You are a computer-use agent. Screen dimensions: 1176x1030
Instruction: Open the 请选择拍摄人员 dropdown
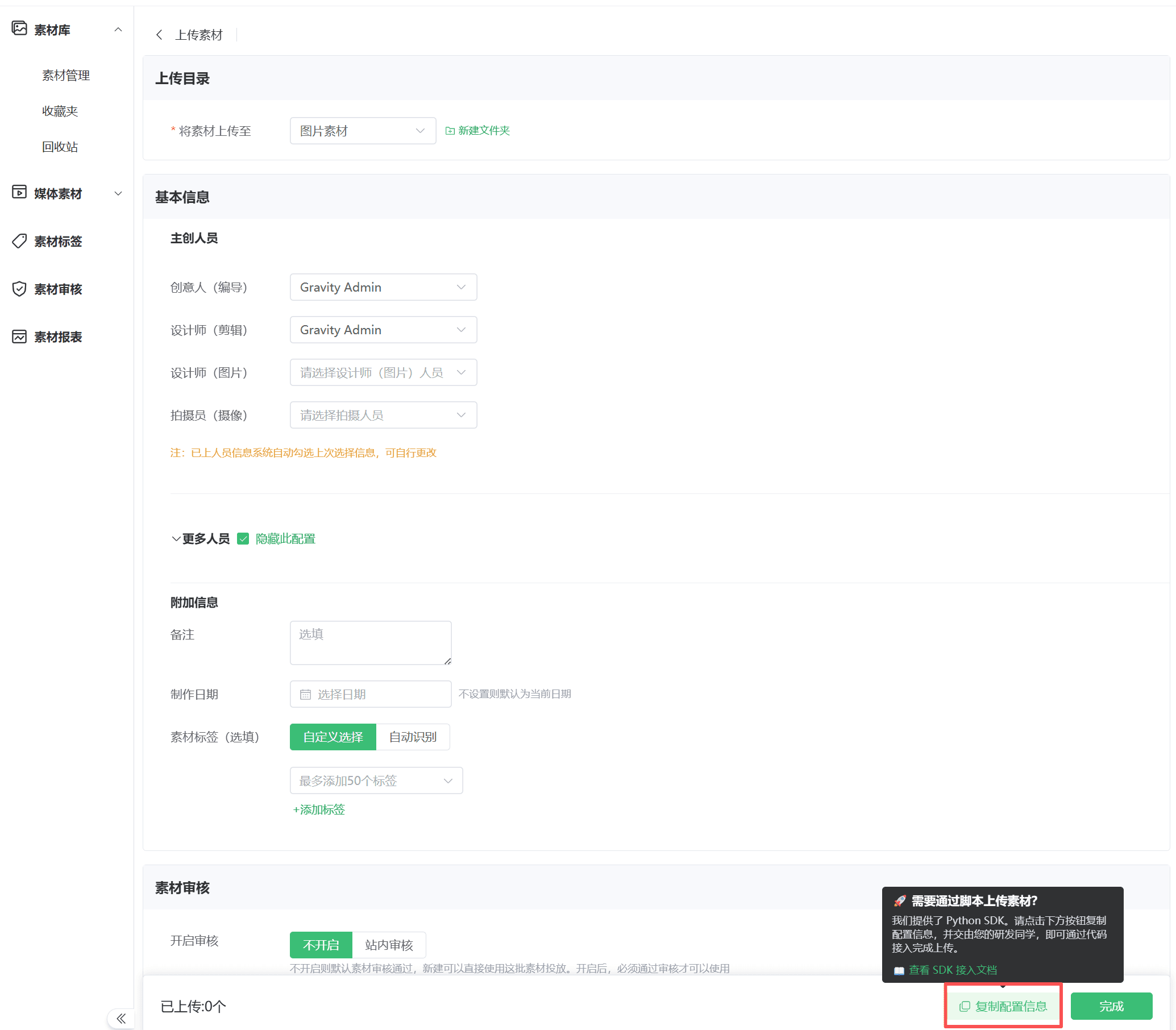pyautogui.click(x=383, y=414)
